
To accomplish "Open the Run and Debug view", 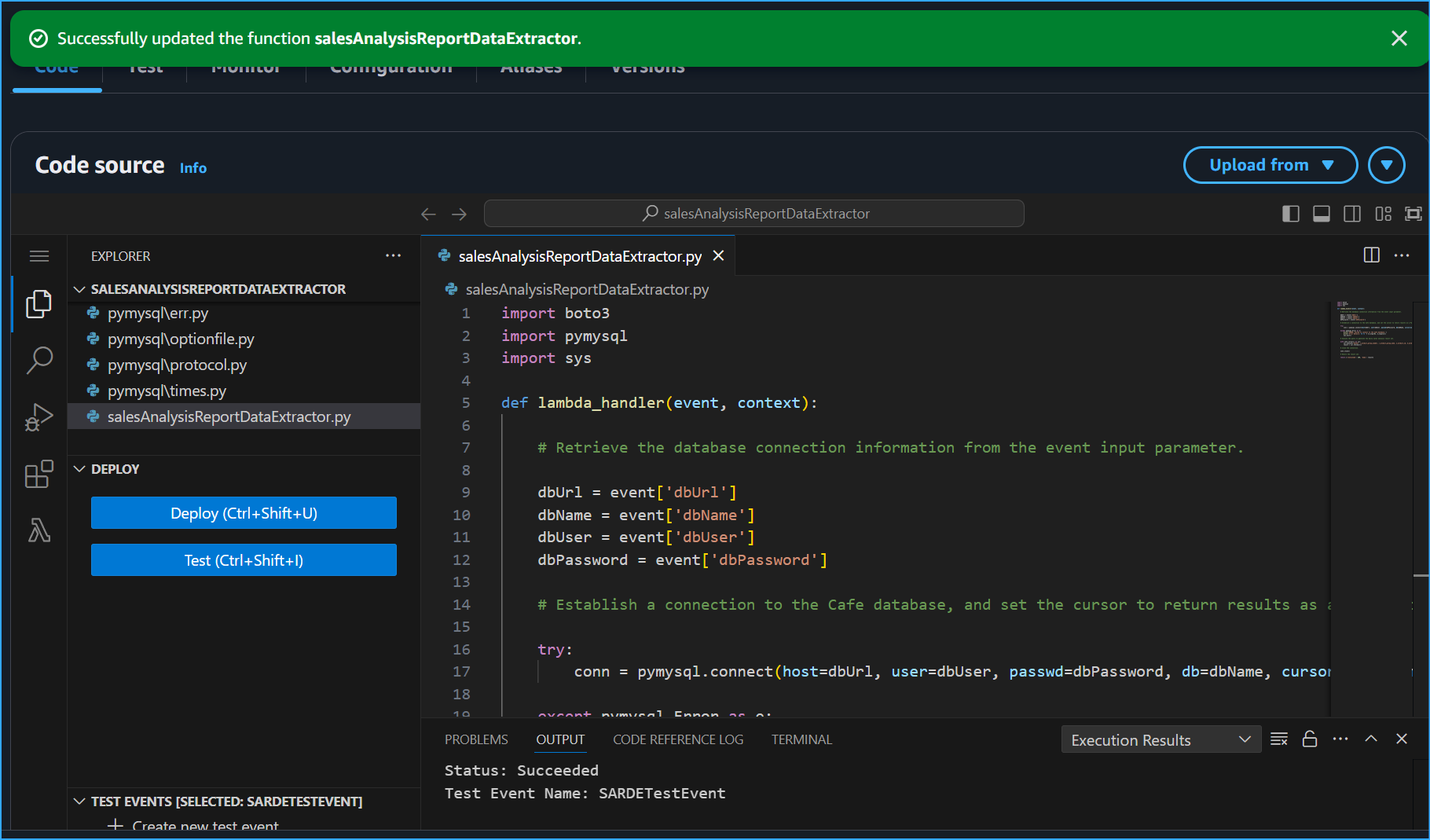I will 38,417.
